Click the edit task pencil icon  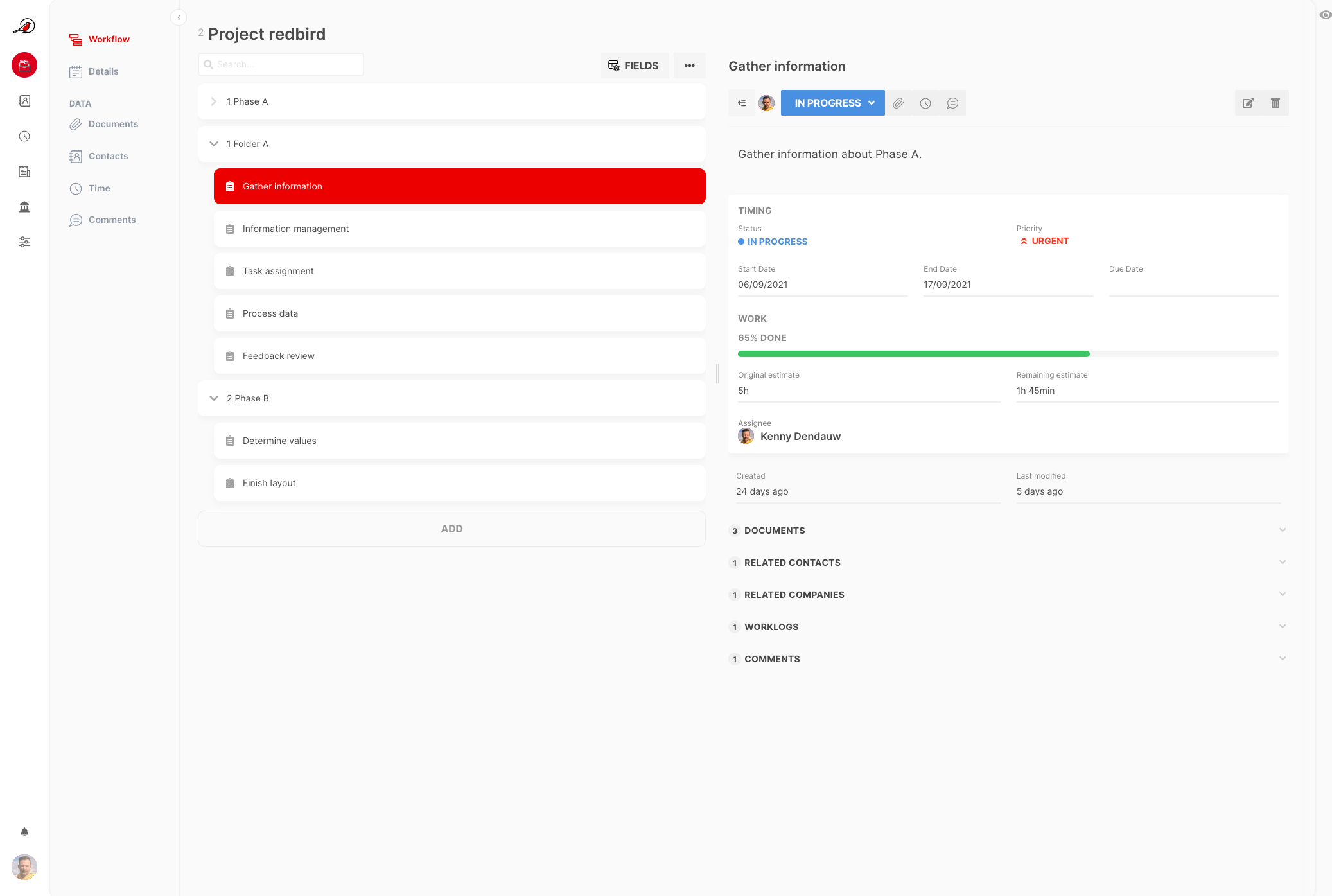tap(1248, 103)
